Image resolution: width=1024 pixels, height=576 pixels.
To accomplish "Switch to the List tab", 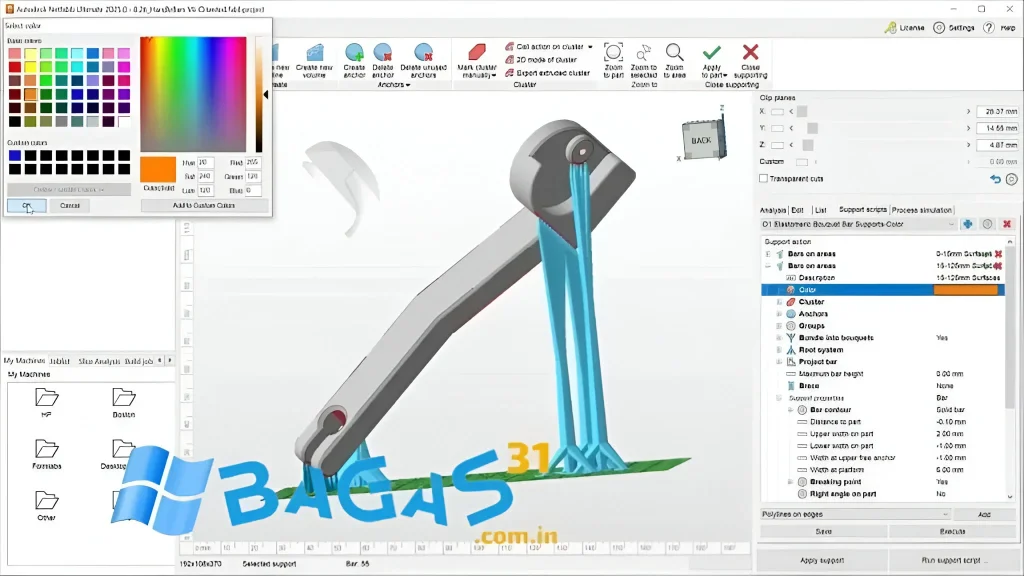I will click(x=820, y=210).
